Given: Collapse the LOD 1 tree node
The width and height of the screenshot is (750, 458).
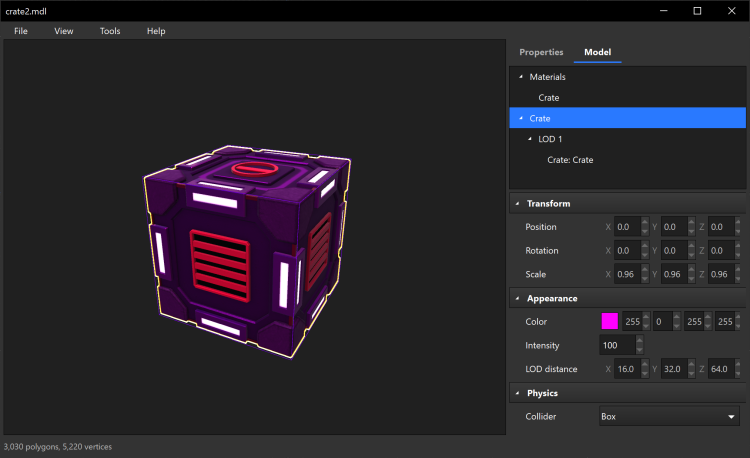Looking at the screenshot, I should click(529, 139).
